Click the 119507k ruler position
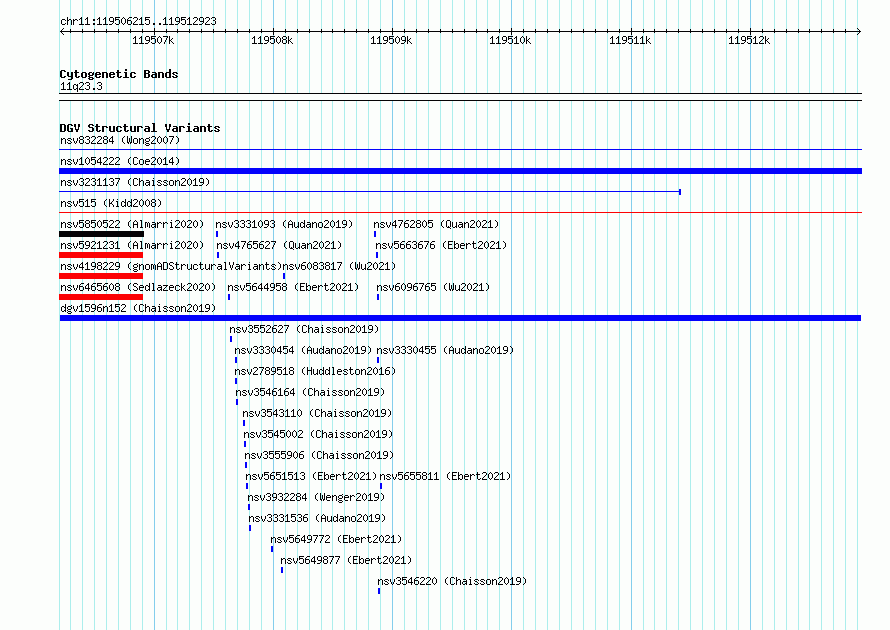The height and width of the screenshot is (630, 890). click(x=153, y=40)
